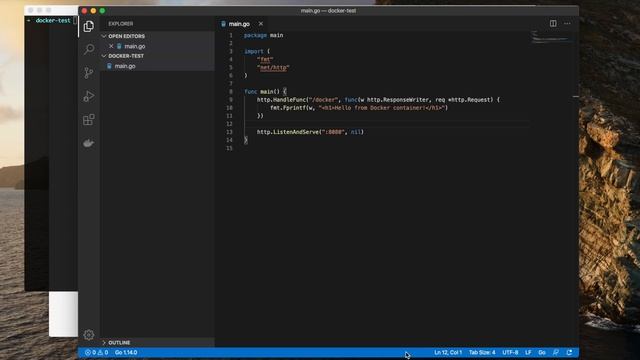Open the Source Control view
The image size is (640, 360).
click(x=89, y=73)
